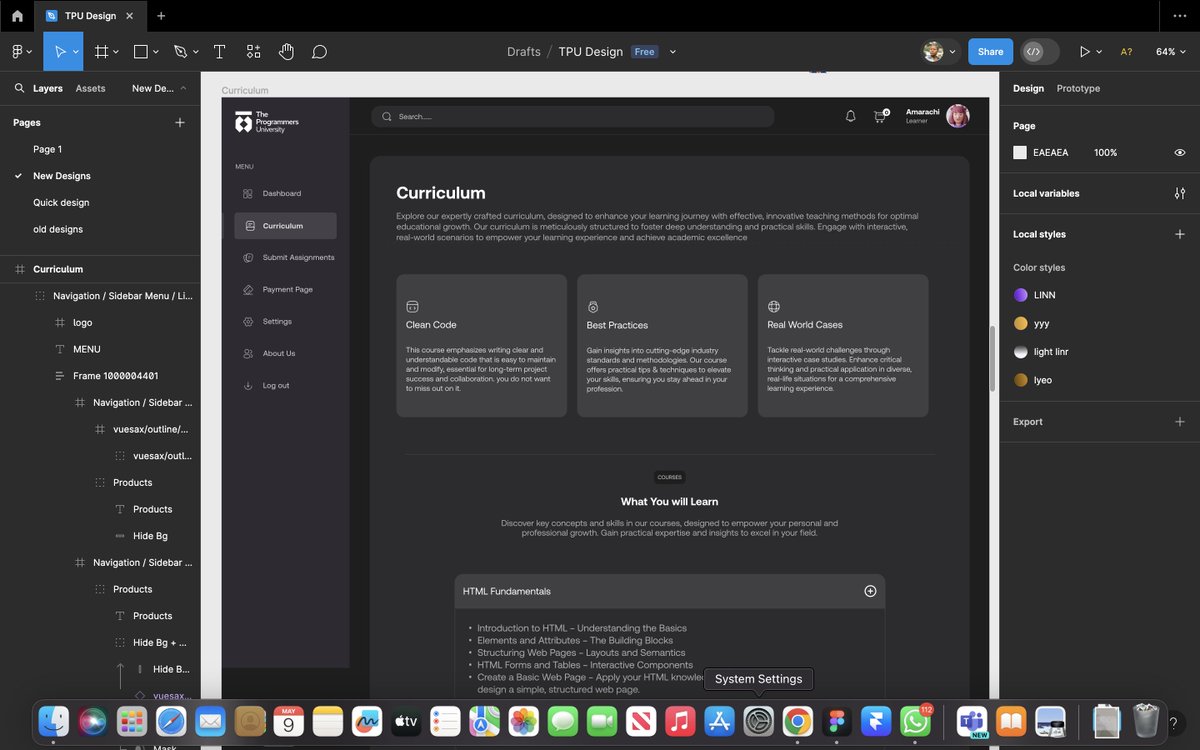Open System Settings in the dock
Viewport: 1200px width, 750px height.
[x=758, y=721]
